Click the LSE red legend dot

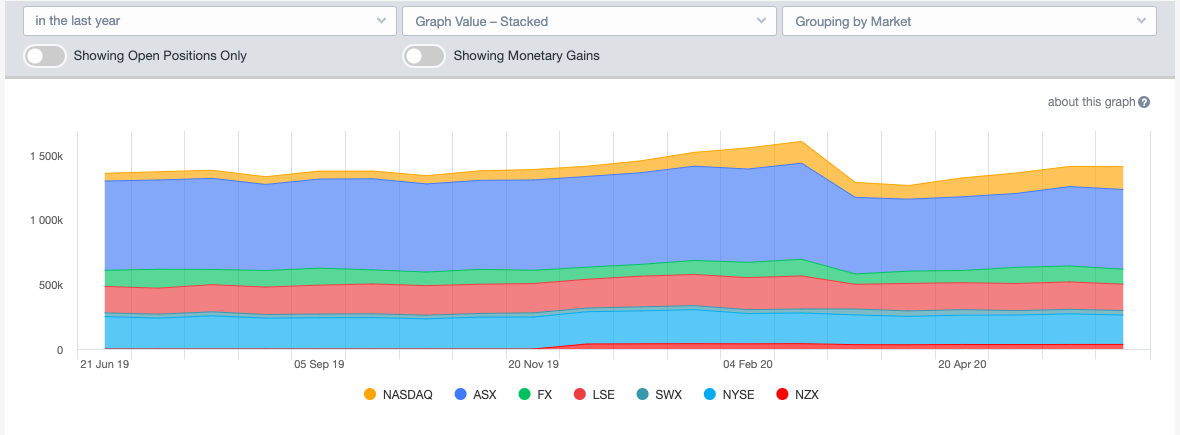tap(579, 395)
